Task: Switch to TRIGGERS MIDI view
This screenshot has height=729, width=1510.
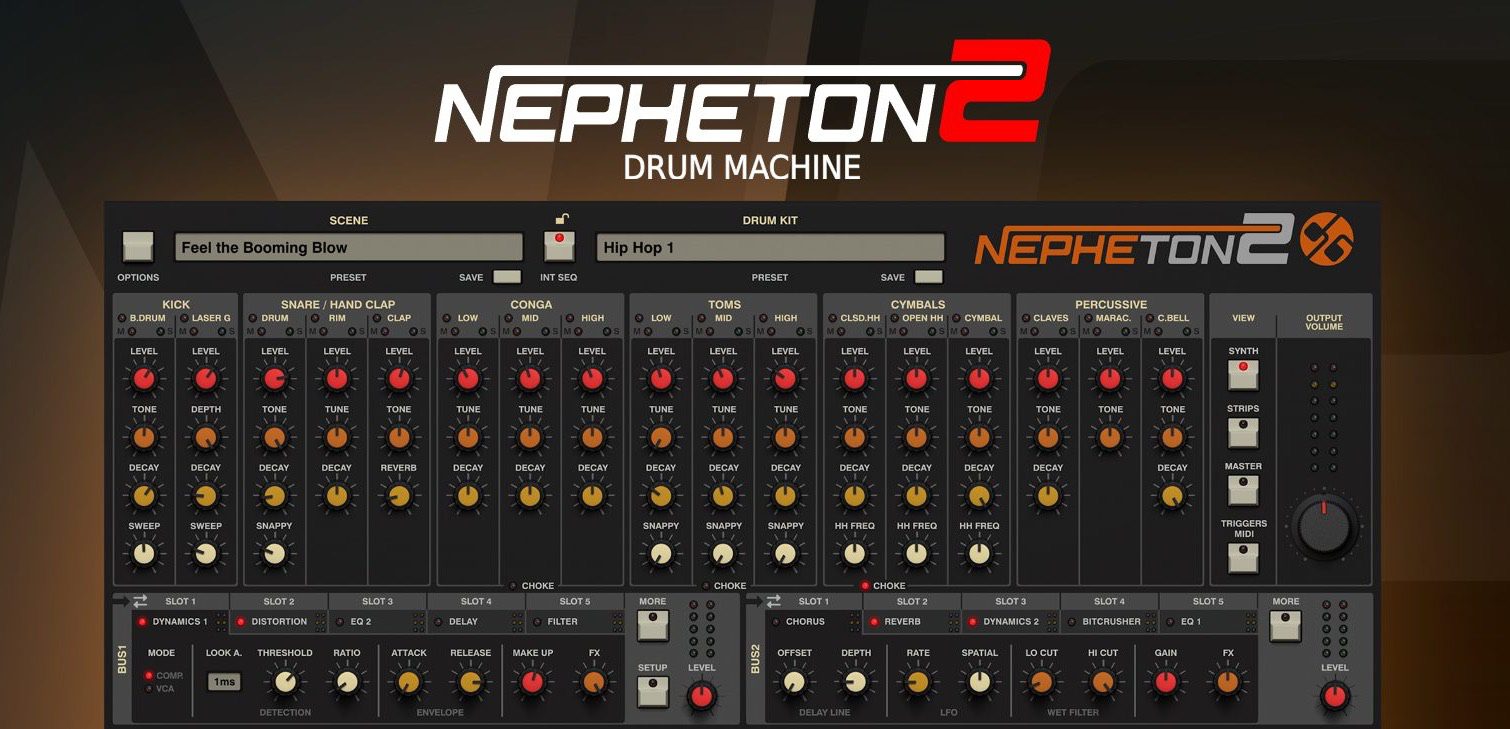Action: coord(1243,557)
